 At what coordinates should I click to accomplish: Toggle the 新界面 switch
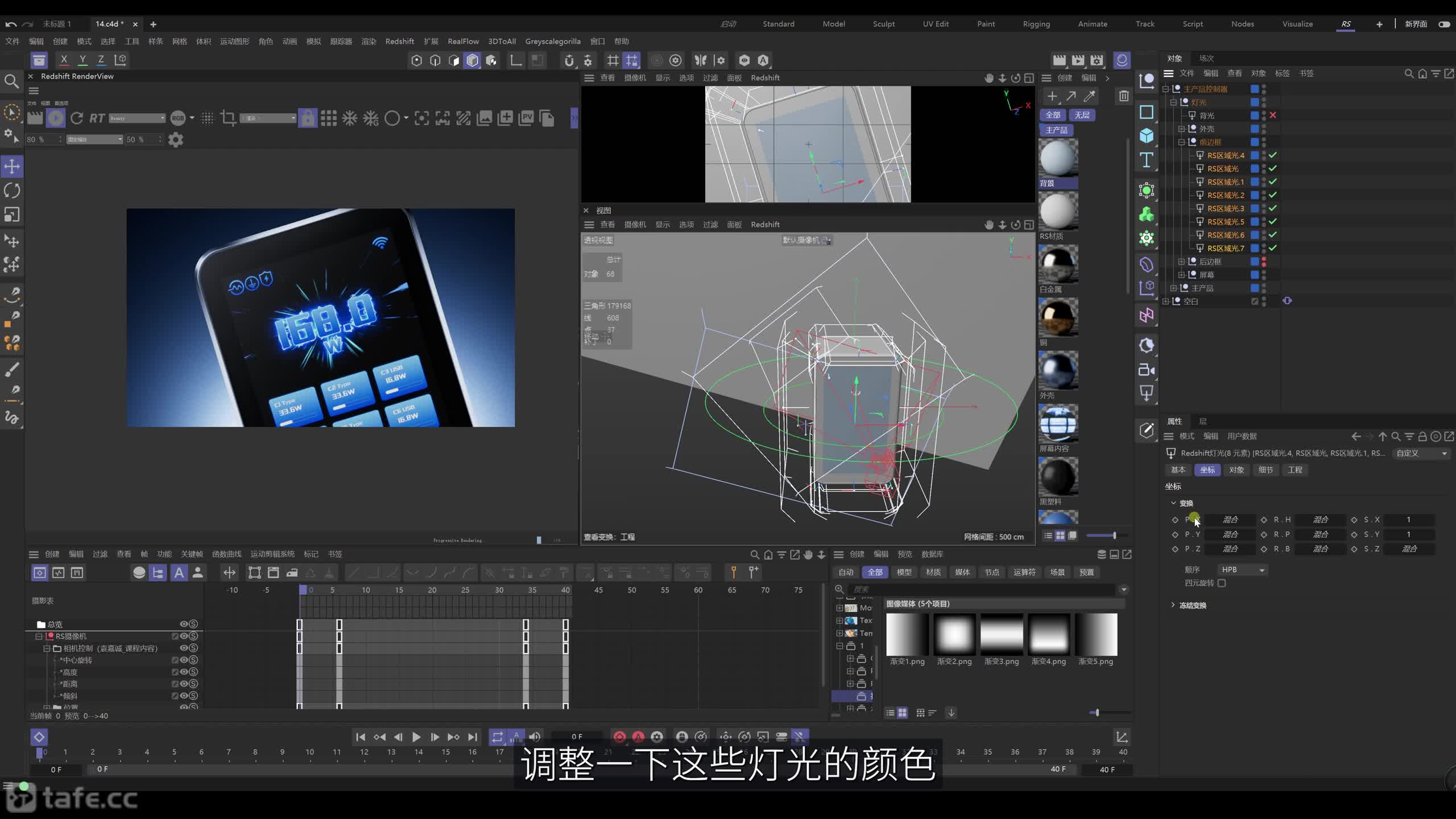point(1443,24)
